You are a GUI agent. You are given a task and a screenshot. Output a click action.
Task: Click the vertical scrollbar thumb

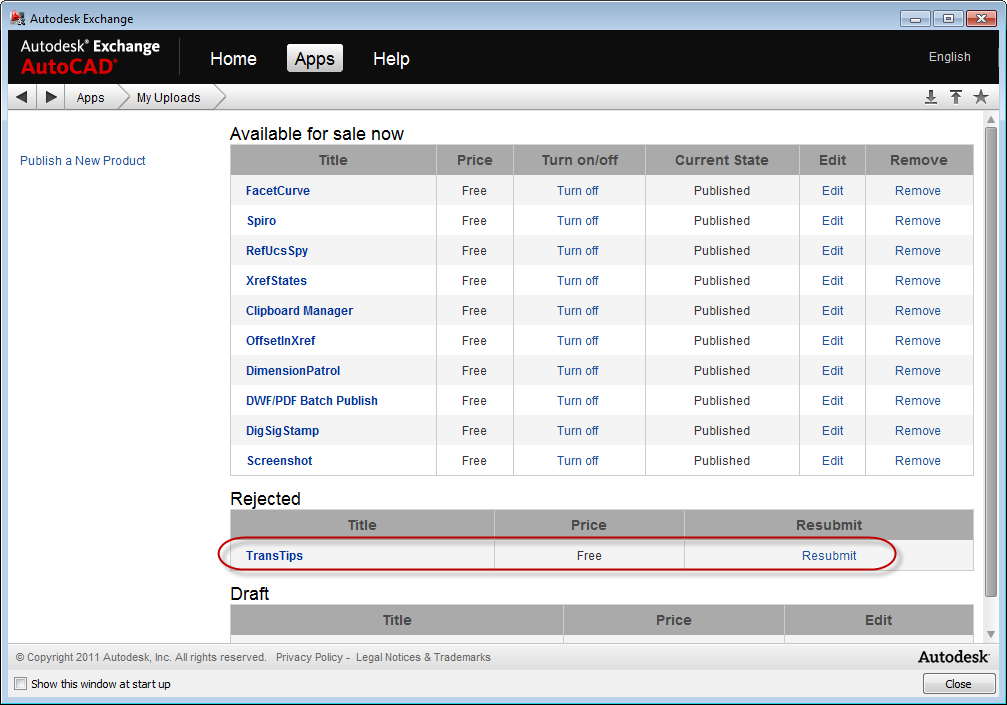click(991, 360)
